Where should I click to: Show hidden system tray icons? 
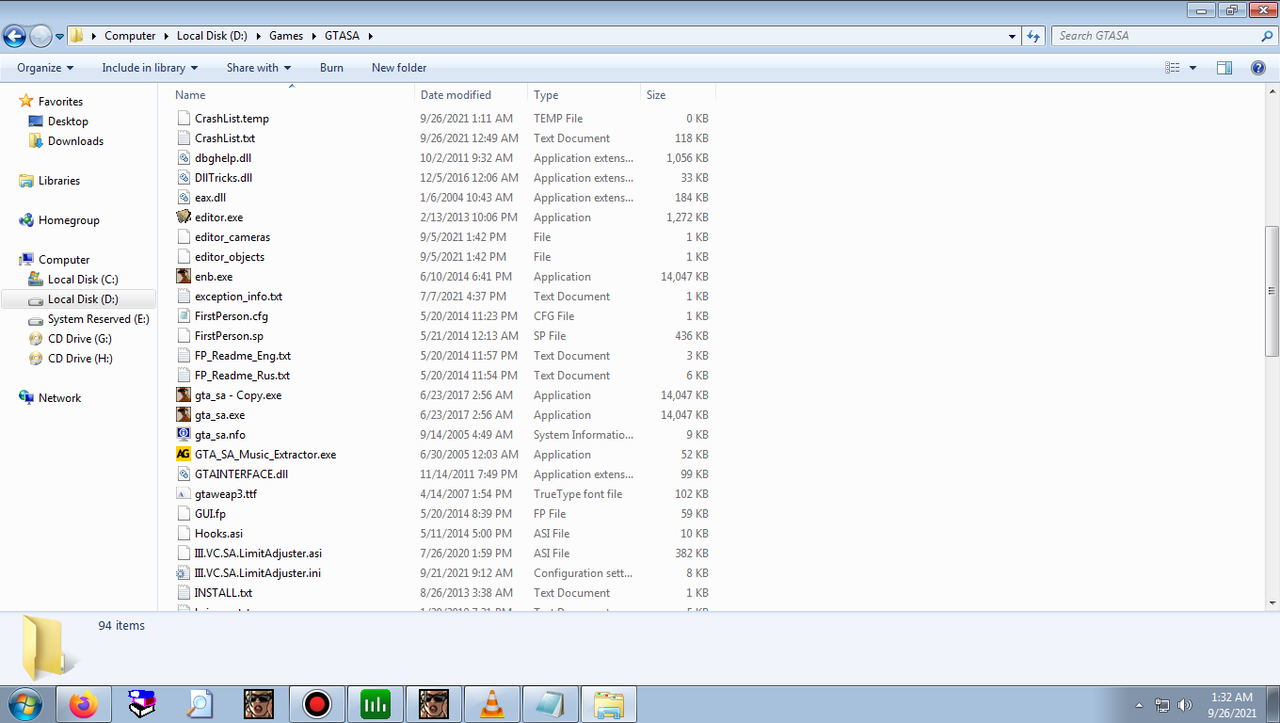coord(1139,705)
